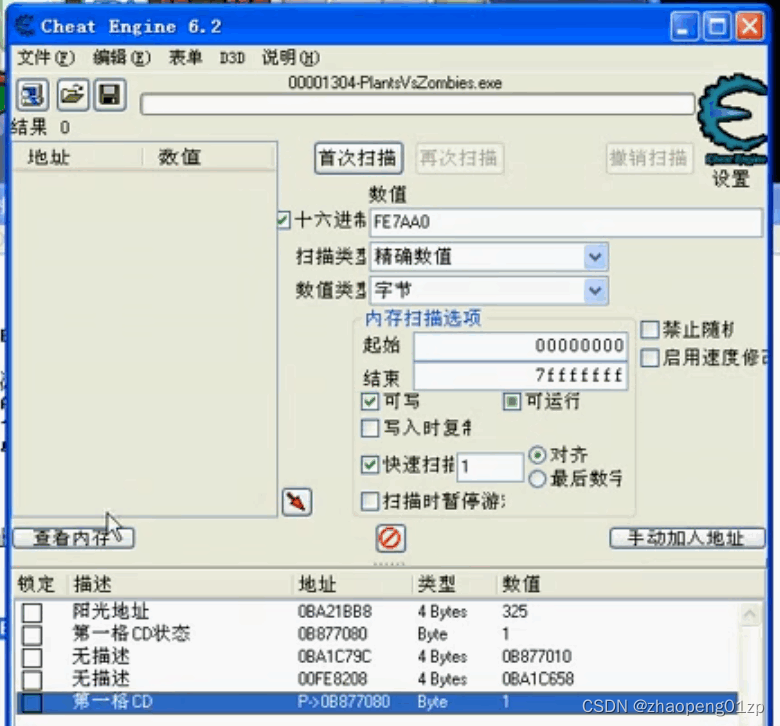Click address 0B877080 in second row

332,634
